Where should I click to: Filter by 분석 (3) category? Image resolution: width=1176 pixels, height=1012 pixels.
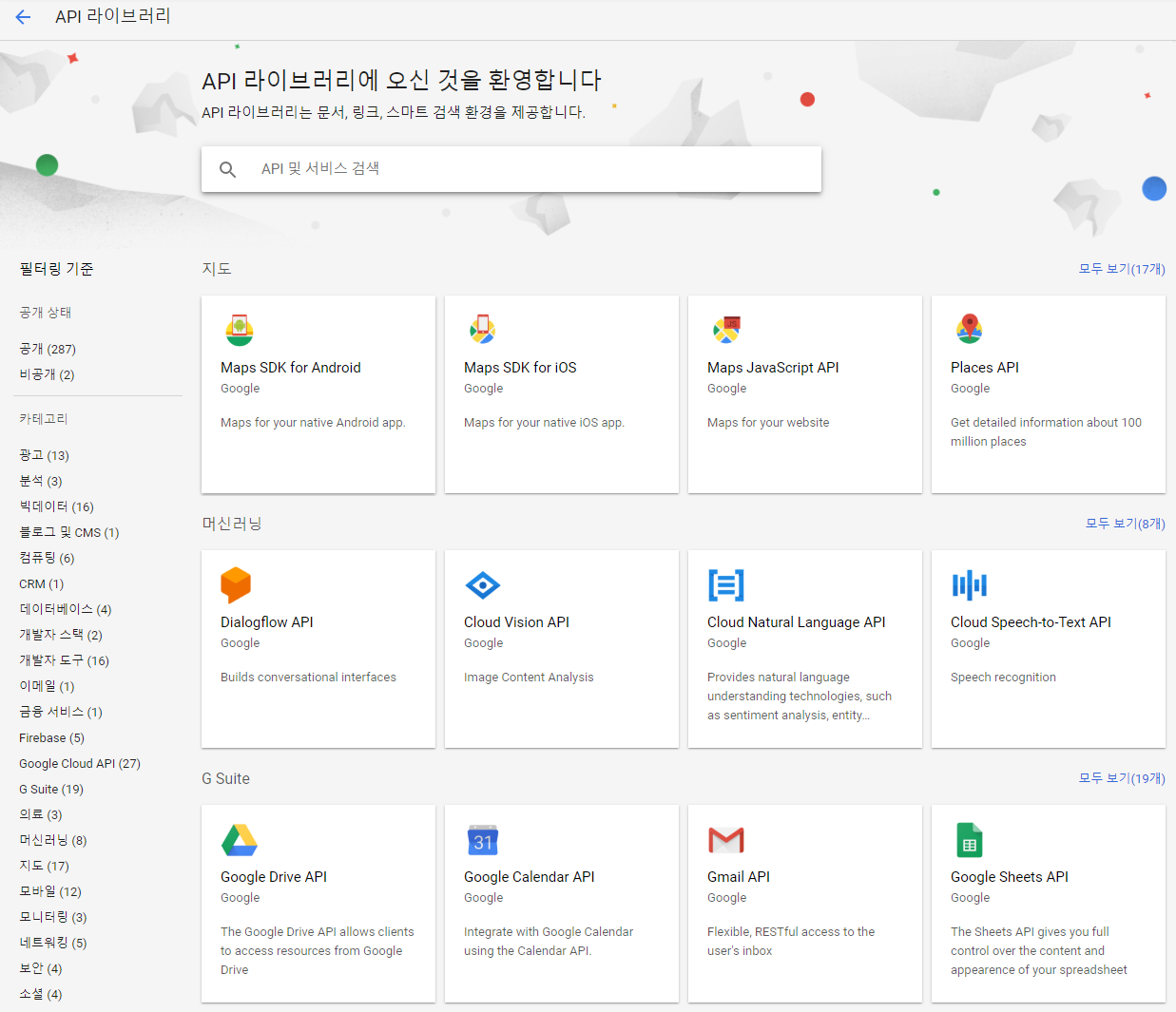41,481
